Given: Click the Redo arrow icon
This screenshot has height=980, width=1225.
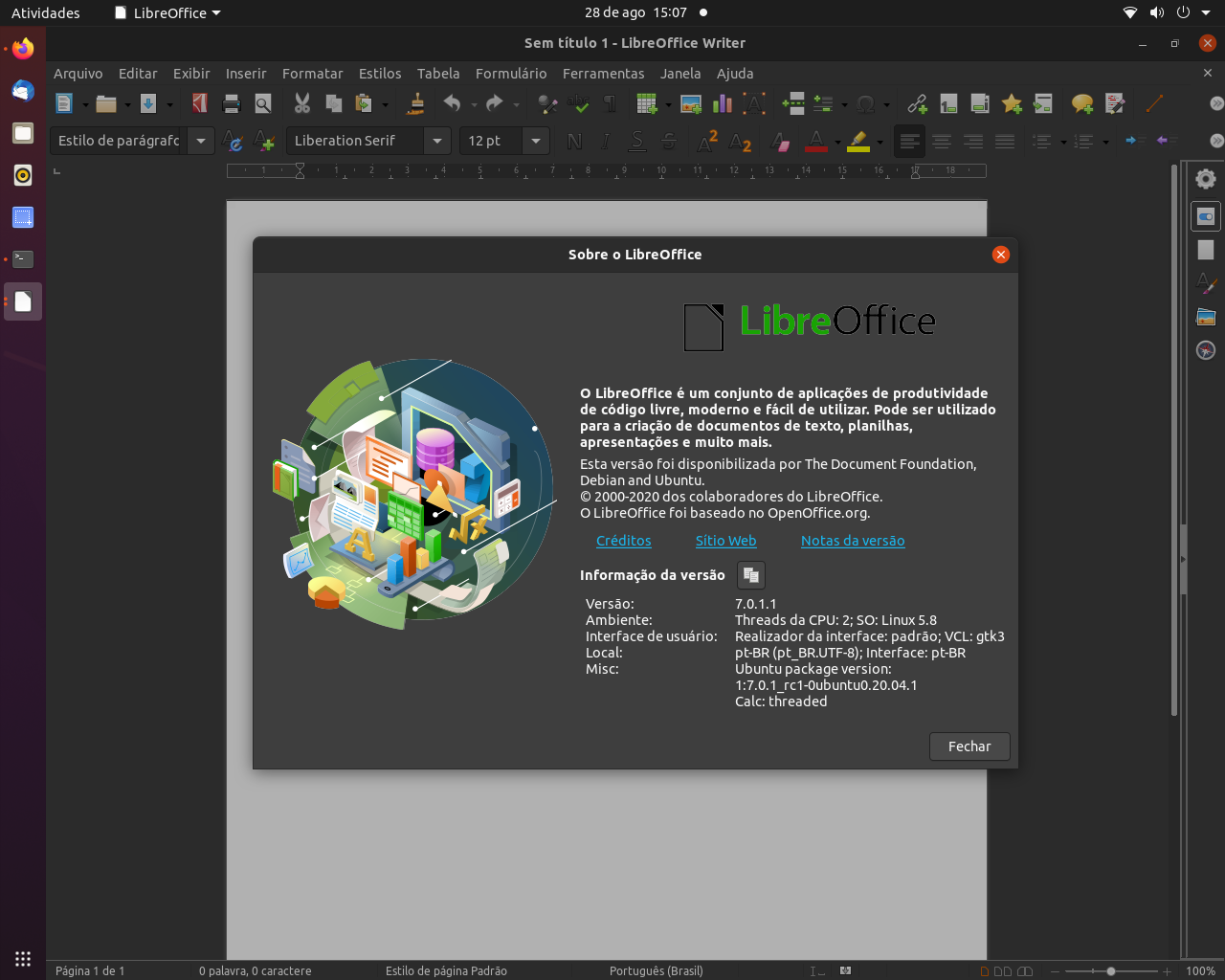Looking at the screenshot, I should tap(494, 103).
